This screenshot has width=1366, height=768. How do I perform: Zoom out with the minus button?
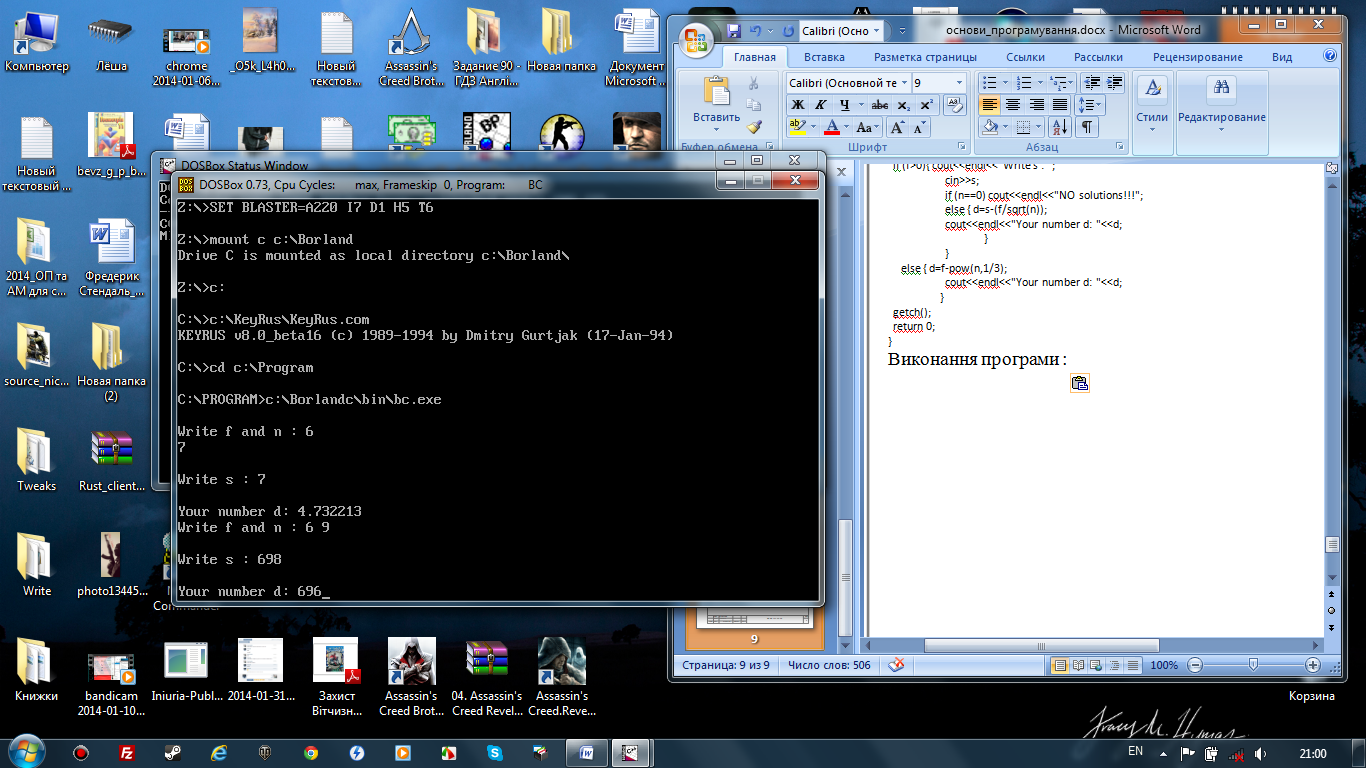1195,665
